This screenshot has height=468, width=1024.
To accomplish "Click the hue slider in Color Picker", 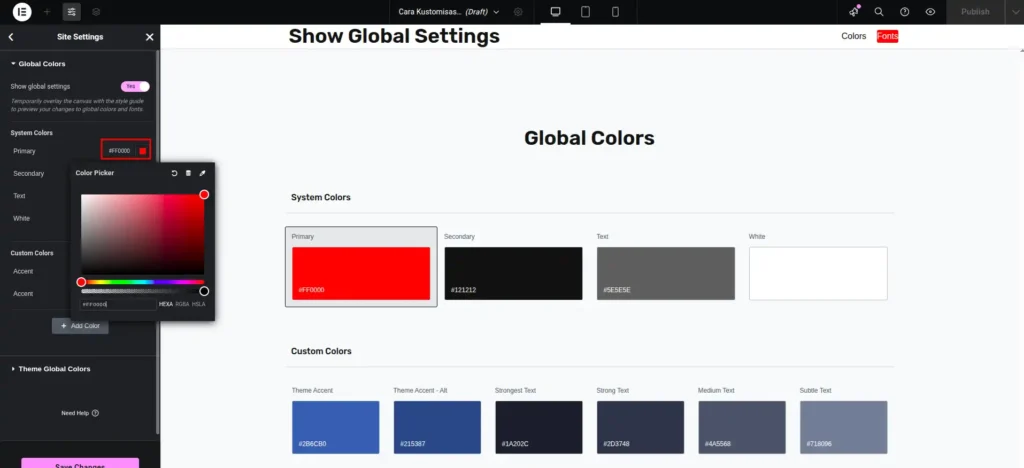I will pyautogui.click(x=142, y=282).
